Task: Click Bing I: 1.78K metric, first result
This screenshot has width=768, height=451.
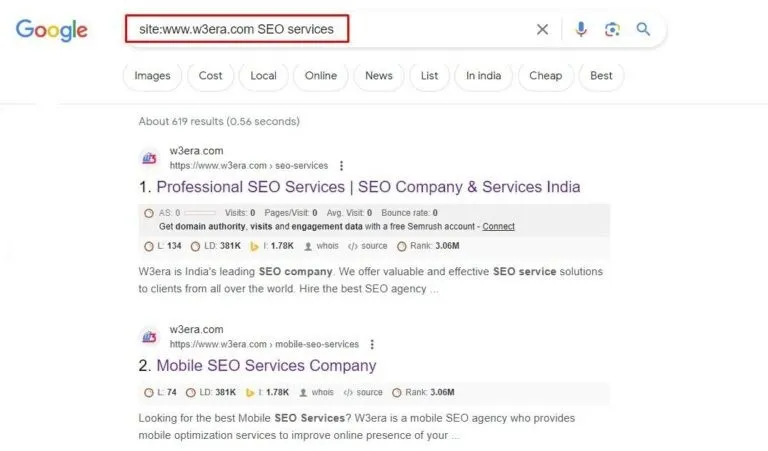Action: (x=272, y=246)
